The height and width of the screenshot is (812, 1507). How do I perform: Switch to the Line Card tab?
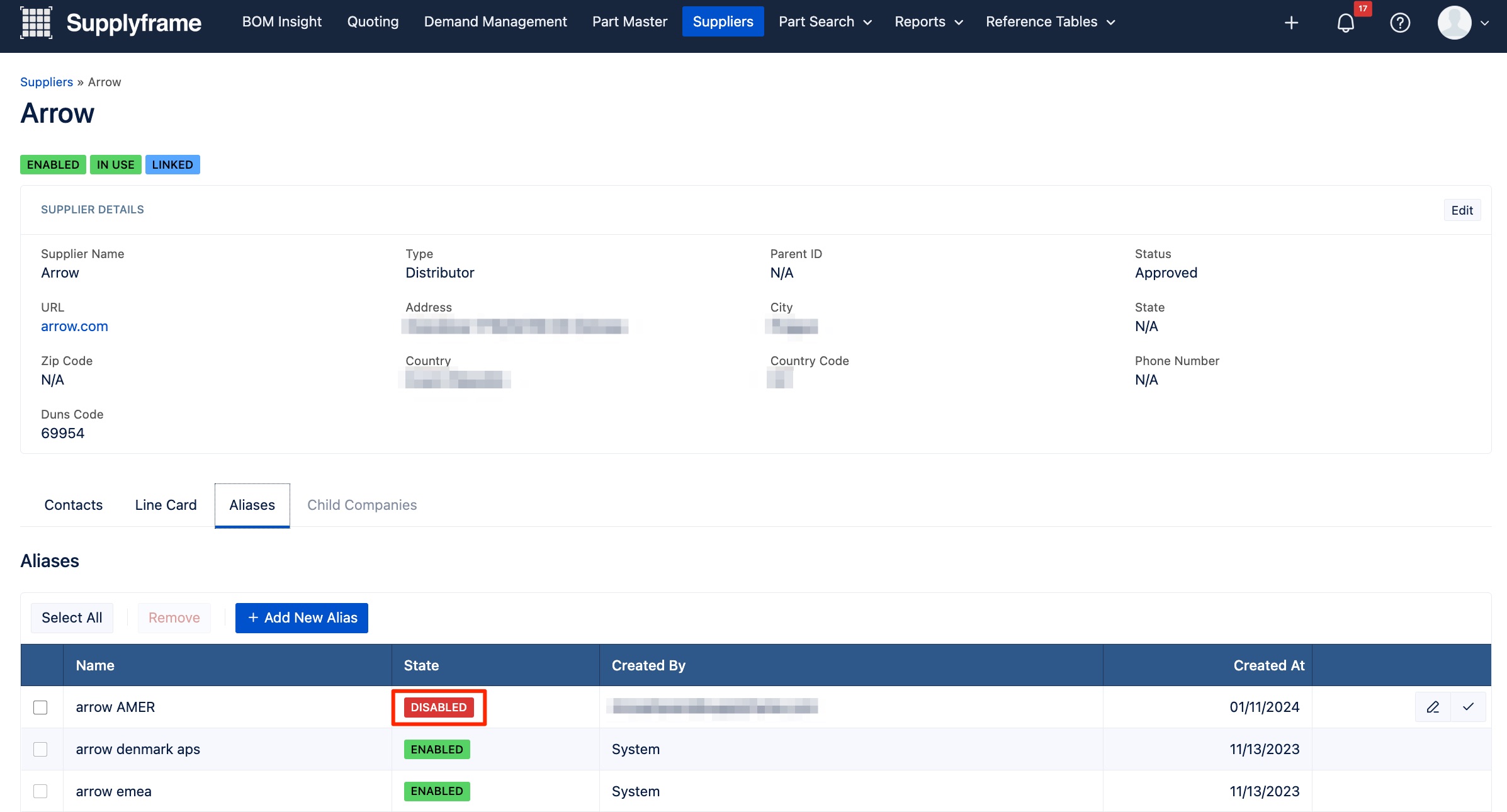166,505
